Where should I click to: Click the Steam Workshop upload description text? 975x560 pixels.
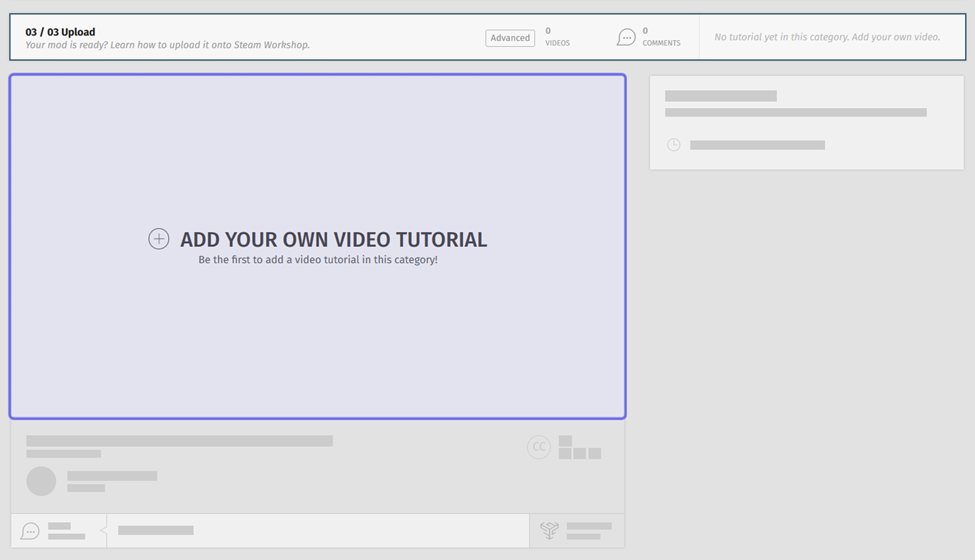pyautogui.click(x=167, y=45)
